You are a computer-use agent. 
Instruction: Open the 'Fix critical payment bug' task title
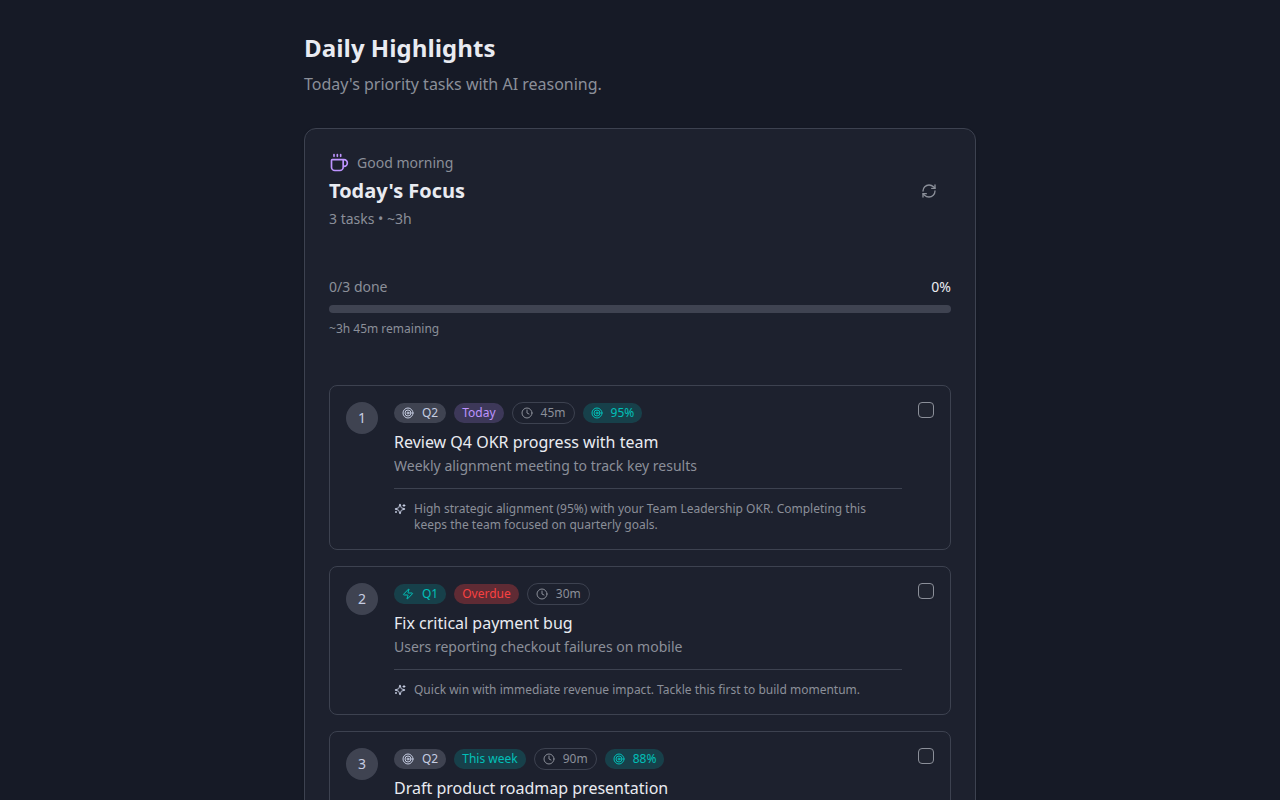click(x=483, y=623)
